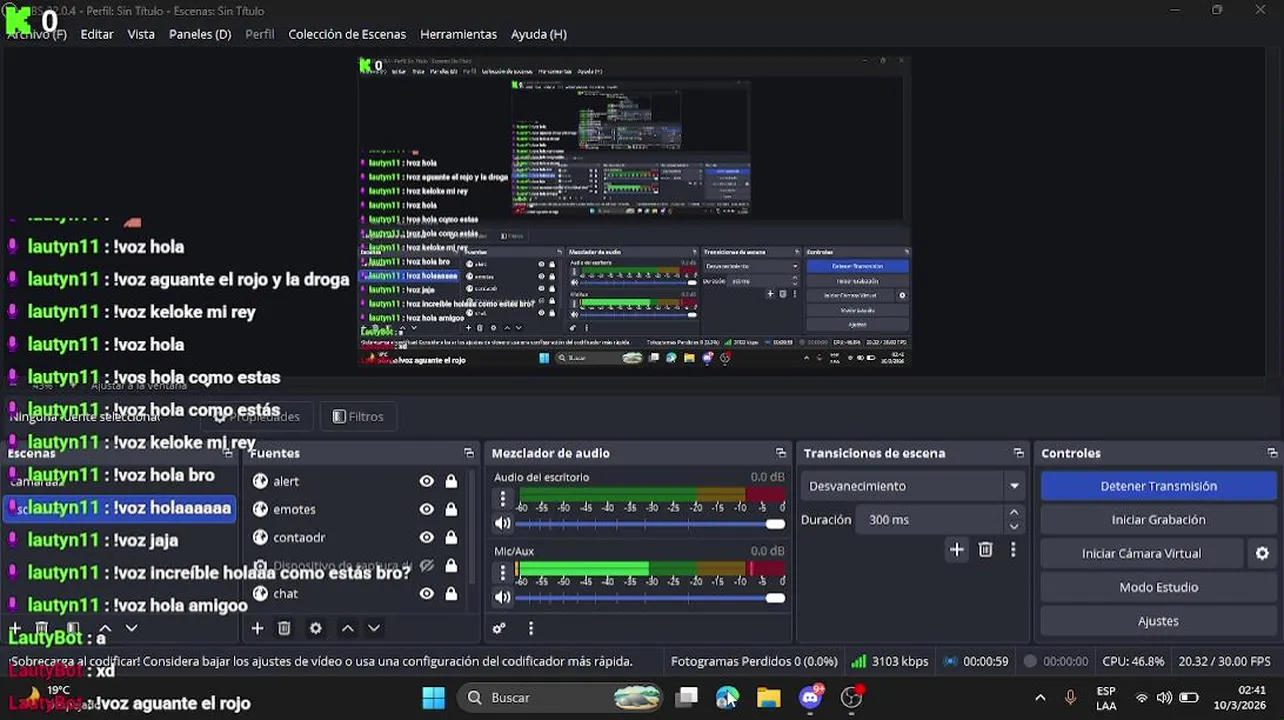Decrease the transition duration with the down stepper
The width and height of the screenshot is (1284, 720).
point(1014,527)
